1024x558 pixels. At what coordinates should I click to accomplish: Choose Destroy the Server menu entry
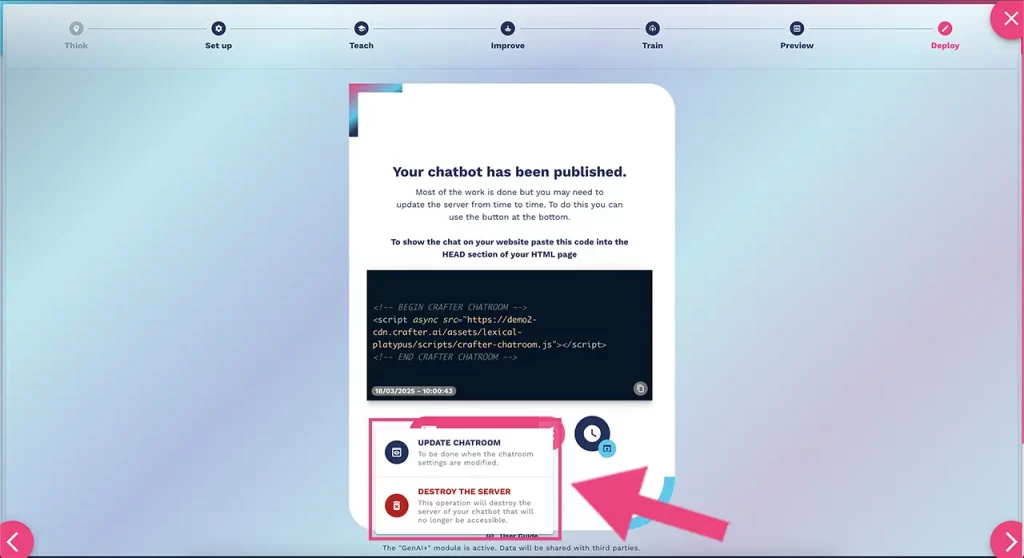[x=463, y=506]
